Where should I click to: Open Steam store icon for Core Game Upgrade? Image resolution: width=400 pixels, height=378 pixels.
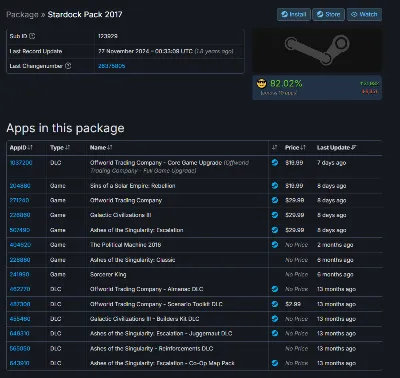pyautogui.click(x=275, y=163)
